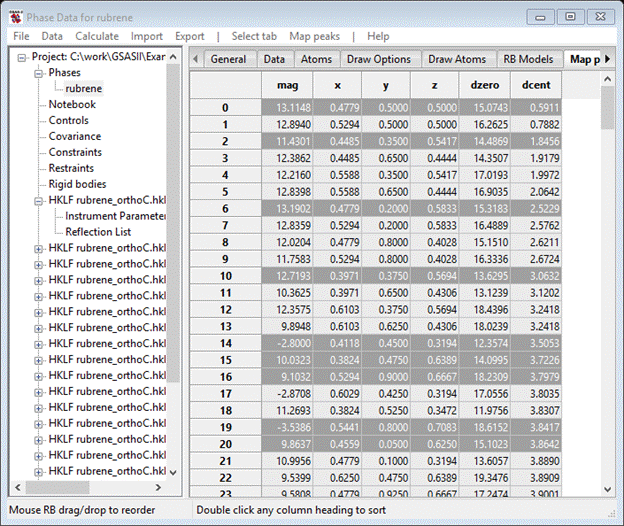The height and width of the screenshot is (526, 624).
Task: Open the Calculate menu
Action: pos(96,36)
